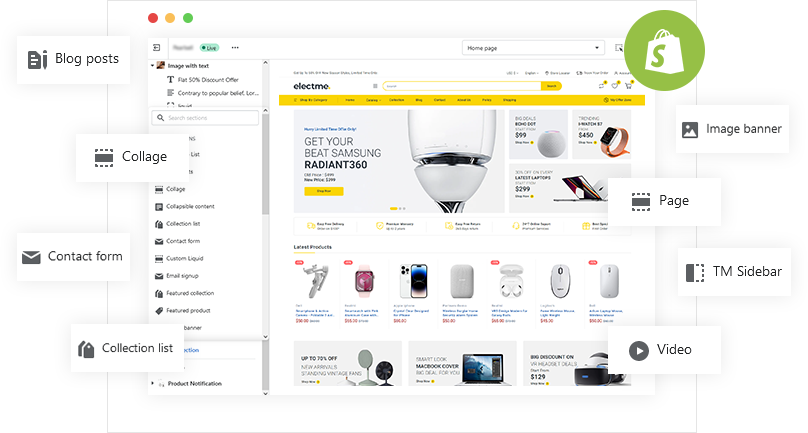Viewport: 808px width, 433px height.
Task: Expand the Product Notification section
Action: 152,383
